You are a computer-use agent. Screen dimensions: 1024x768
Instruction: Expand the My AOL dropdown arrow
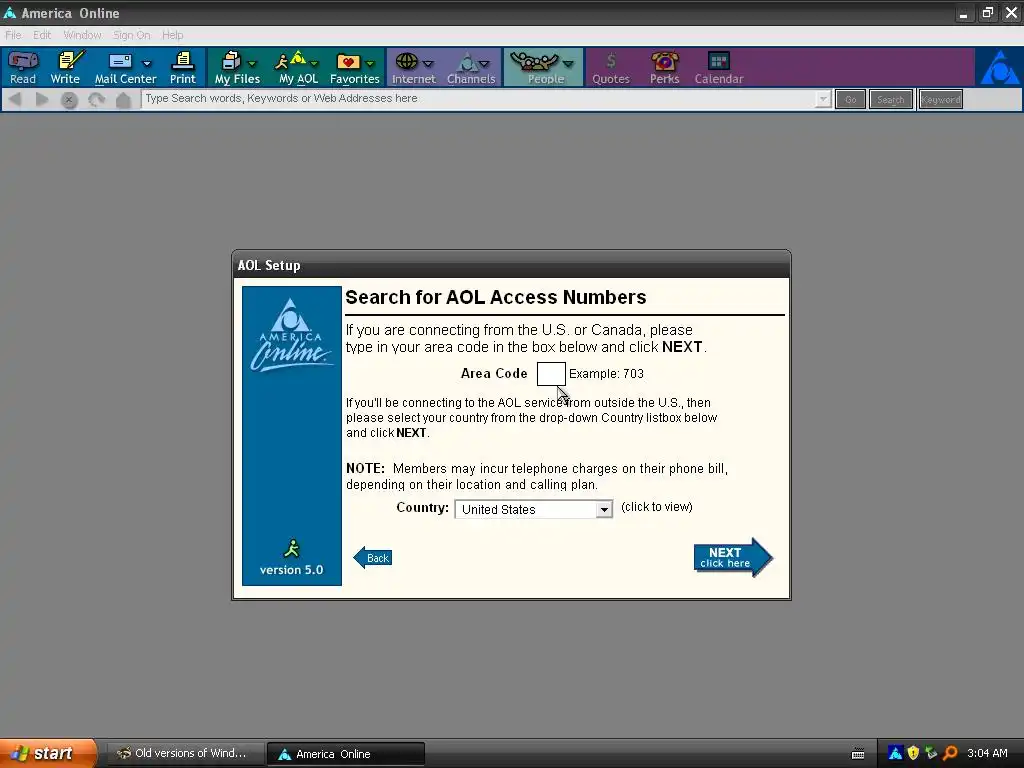point(314,63)
